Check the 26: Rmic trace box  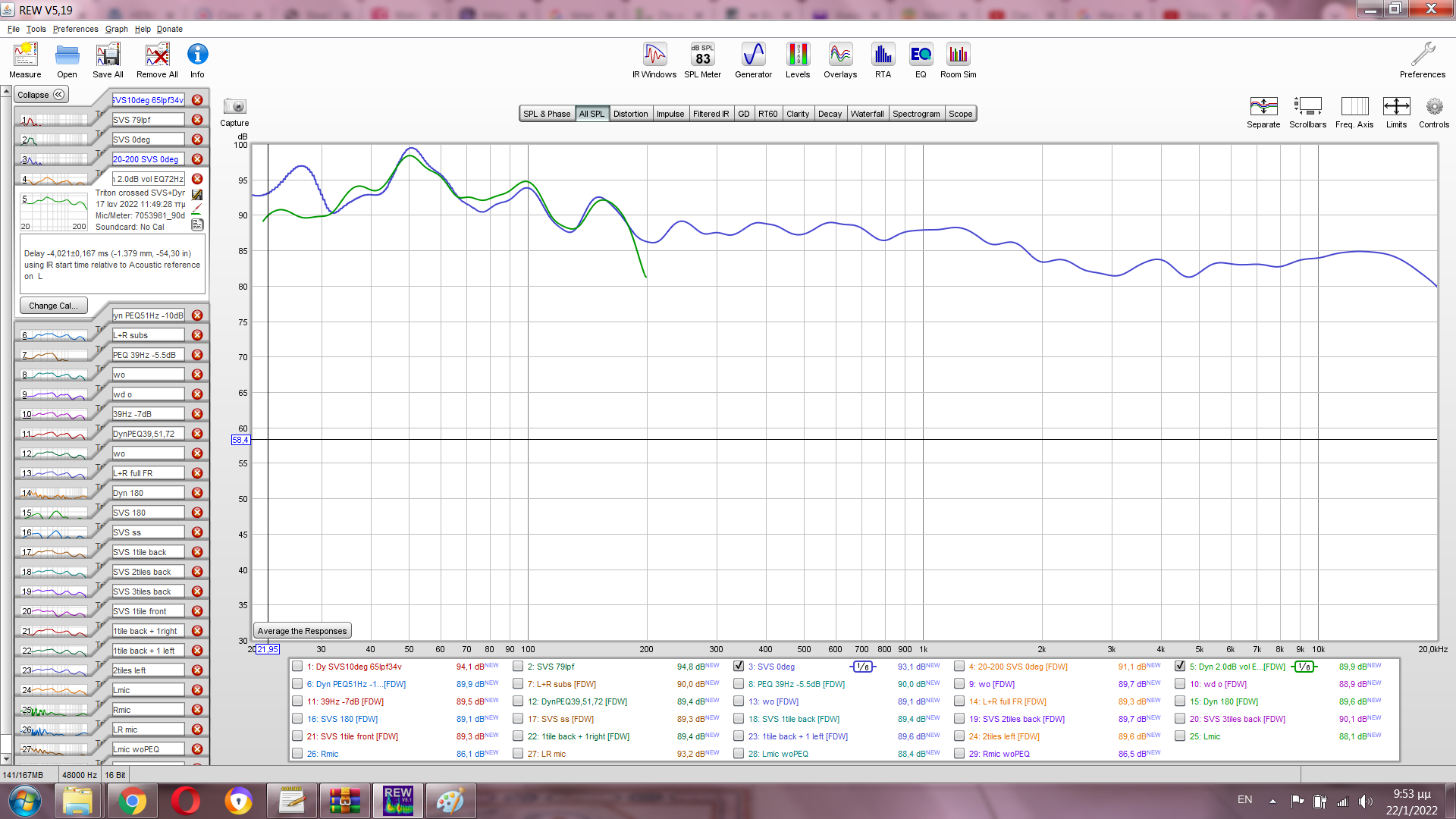pyautogui.click(x=297, y=754)
